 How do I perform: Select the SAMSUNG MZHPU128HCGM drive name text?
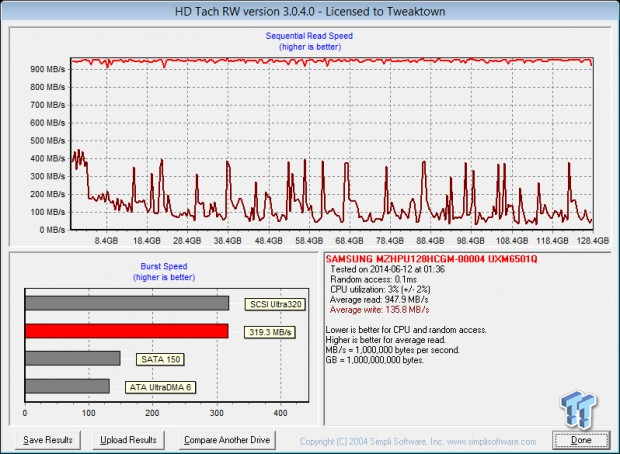(431, 259)
